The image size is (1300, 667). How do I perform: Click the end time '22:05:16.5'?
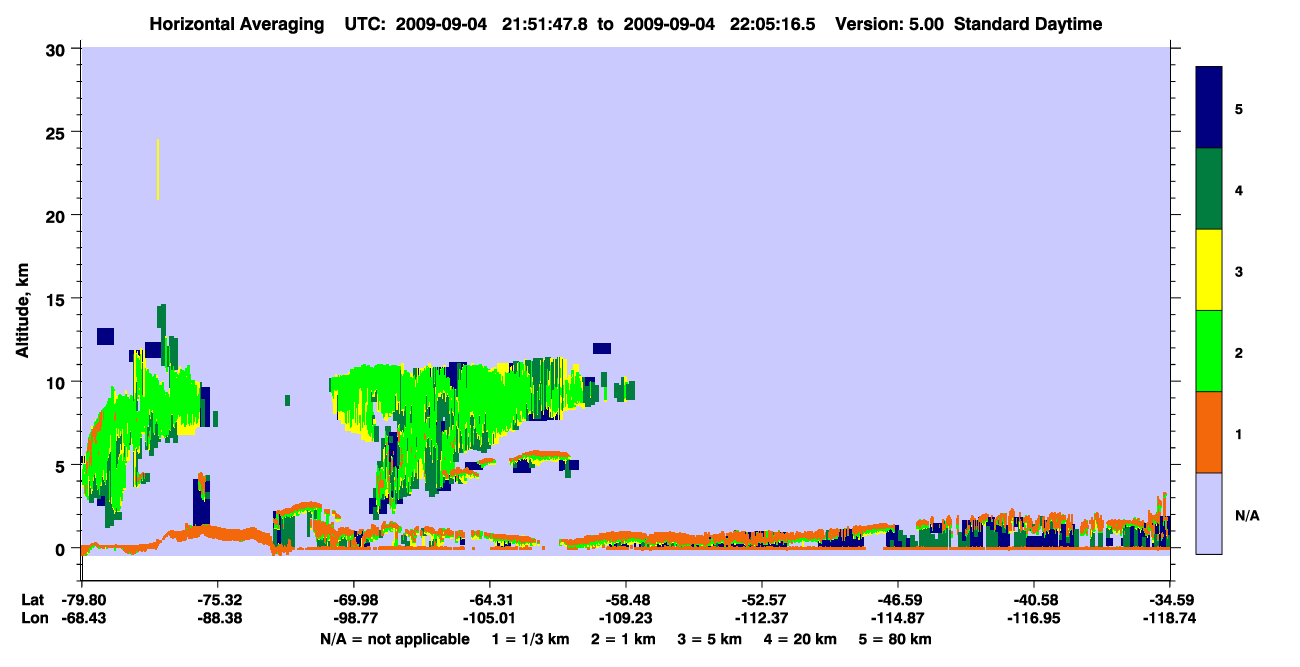pyautogui.click(x=773, y=24)
